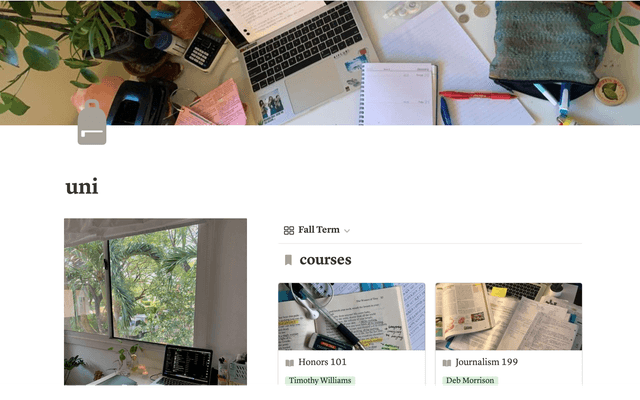Click the red pen in cover banner

[478, 96]
